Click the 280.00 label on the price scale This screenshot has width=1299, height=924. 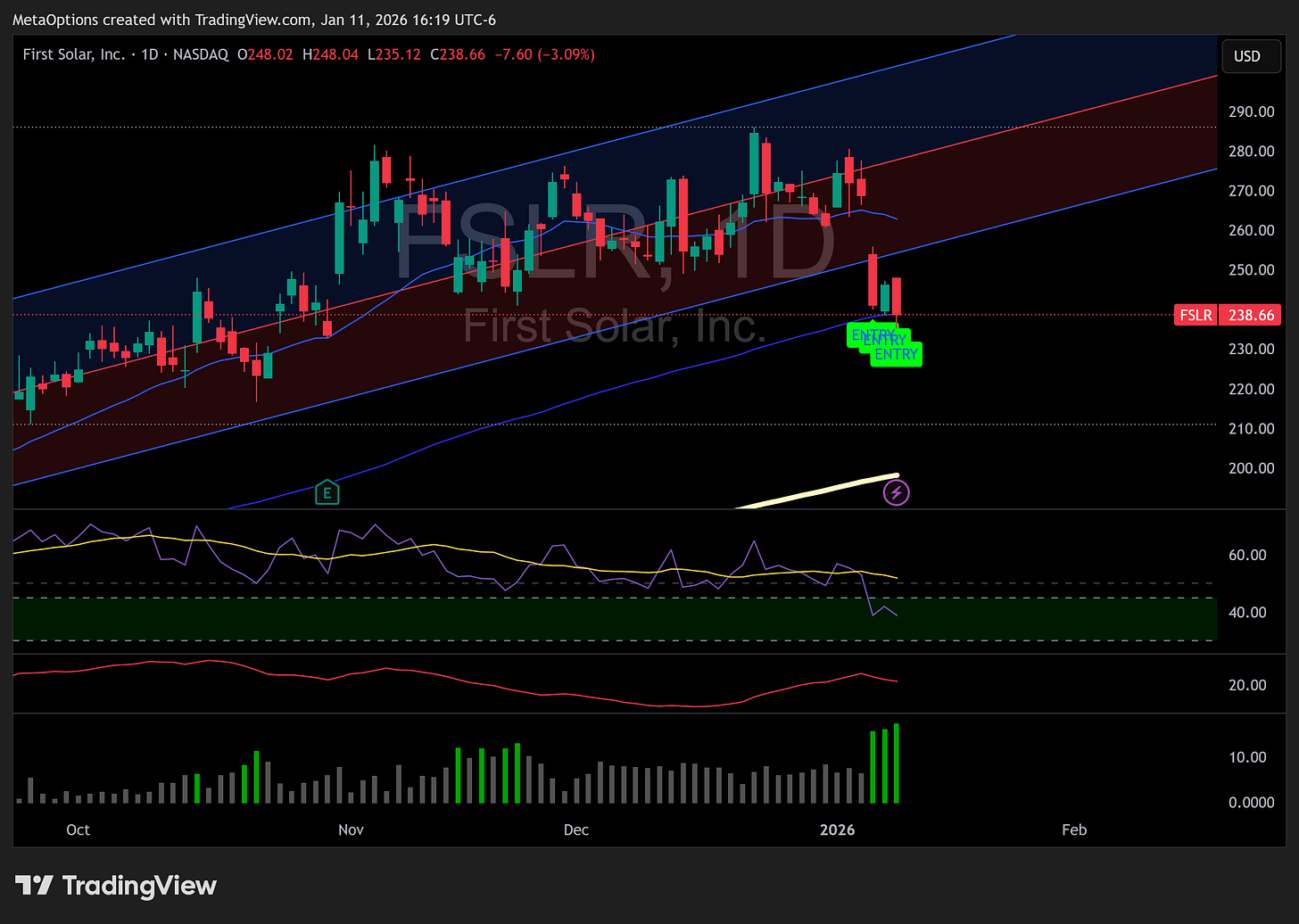(1253, 151)
